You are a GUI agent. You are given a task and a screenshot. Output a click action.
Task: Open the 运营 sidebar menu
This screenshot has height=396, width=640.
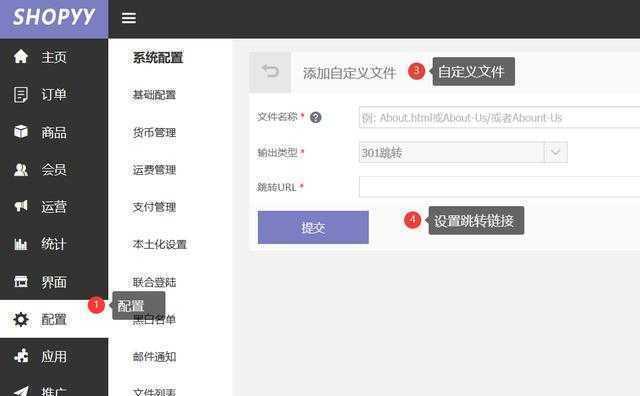[x=54, y=207]
